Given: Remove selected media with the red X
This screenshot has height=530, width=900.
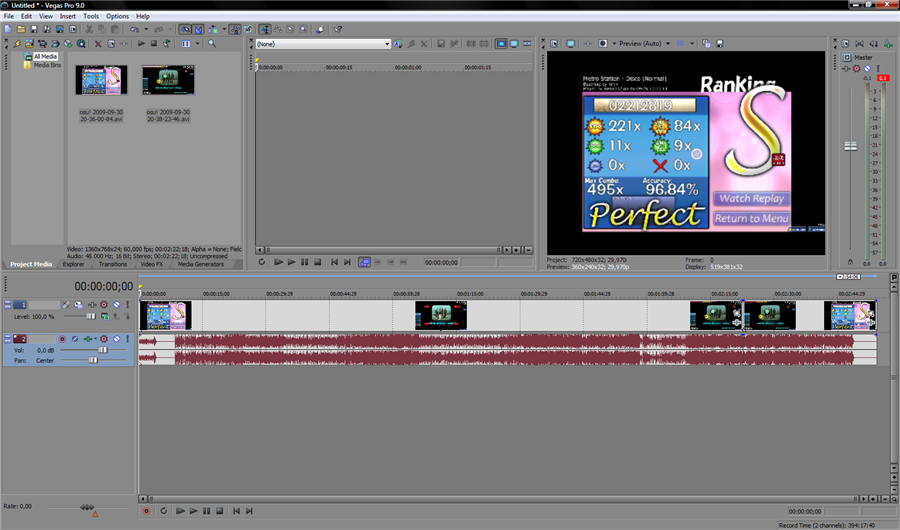Looking at the screenshot, I should coord(98,44).
